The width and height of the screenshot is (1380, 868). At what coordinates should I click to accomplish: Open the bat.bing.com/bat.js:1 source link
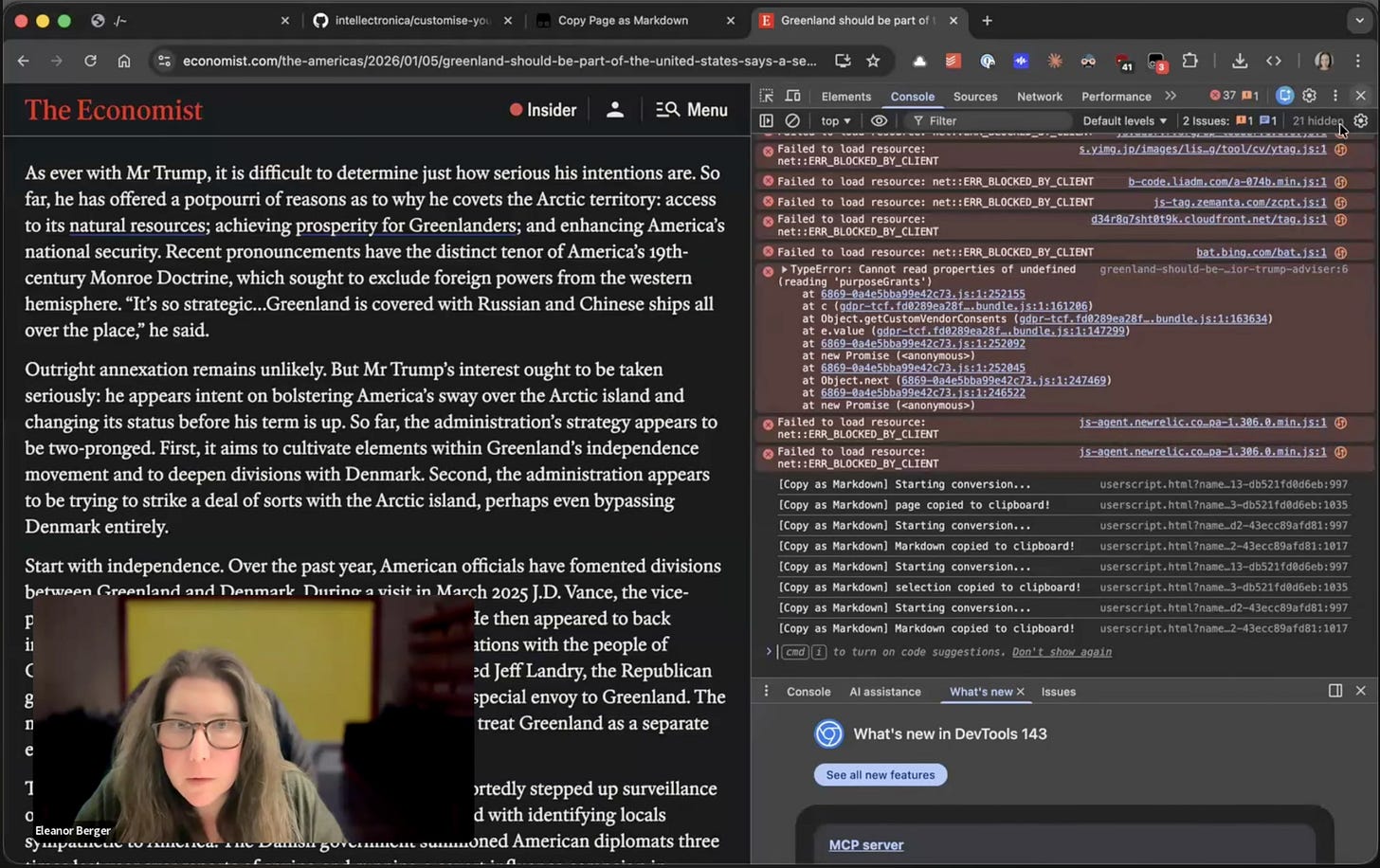coord(1260,252)
